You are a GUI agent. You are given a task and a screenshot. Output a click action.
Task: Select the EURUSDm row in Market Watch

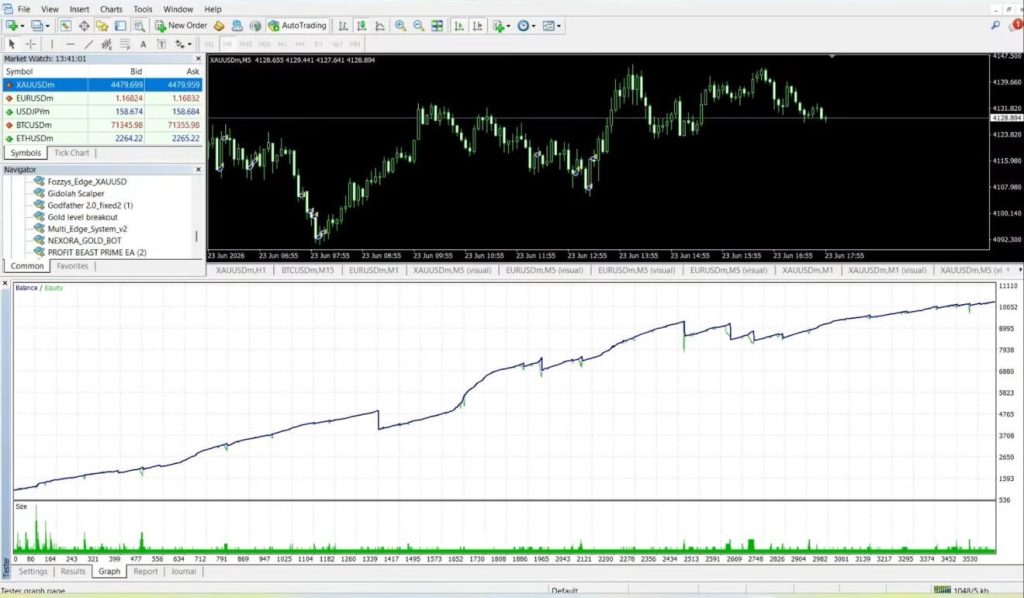(x=103, y=99)
